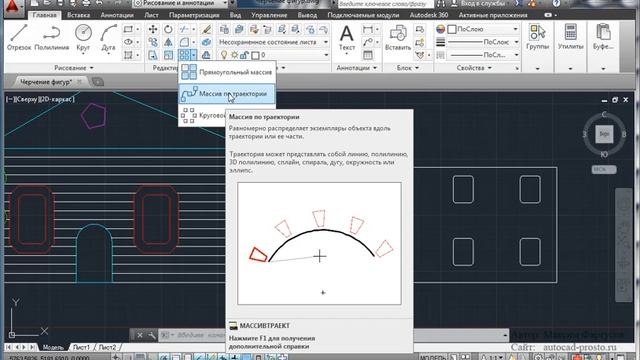
Task: Switch to the Управление ribbon tab
Action: [269, 15]
